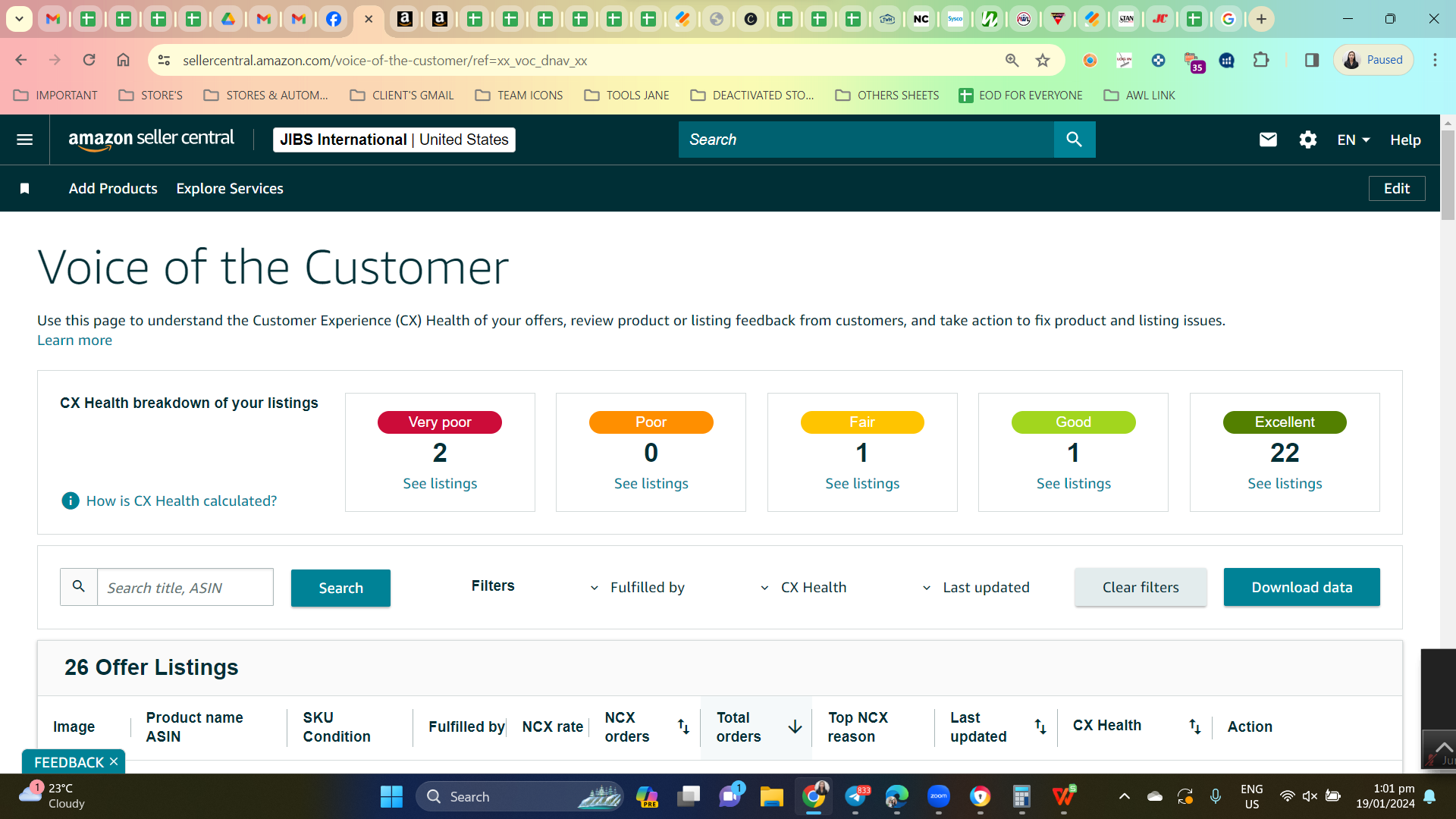
Task: Click the browser address bar URL
Action: 384,60
